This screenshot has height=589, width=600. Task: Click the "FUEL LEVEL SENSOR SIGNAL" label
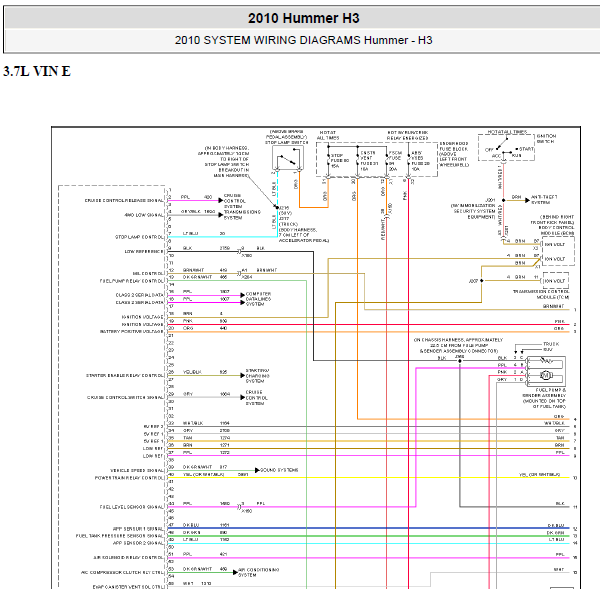[x=131, y=507]
